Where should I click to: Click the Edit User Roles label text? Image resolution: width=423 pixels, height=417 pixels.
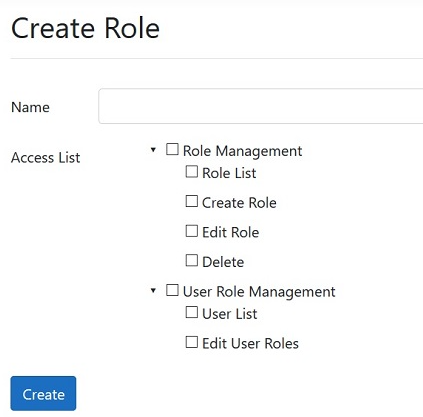click(250, 343)
